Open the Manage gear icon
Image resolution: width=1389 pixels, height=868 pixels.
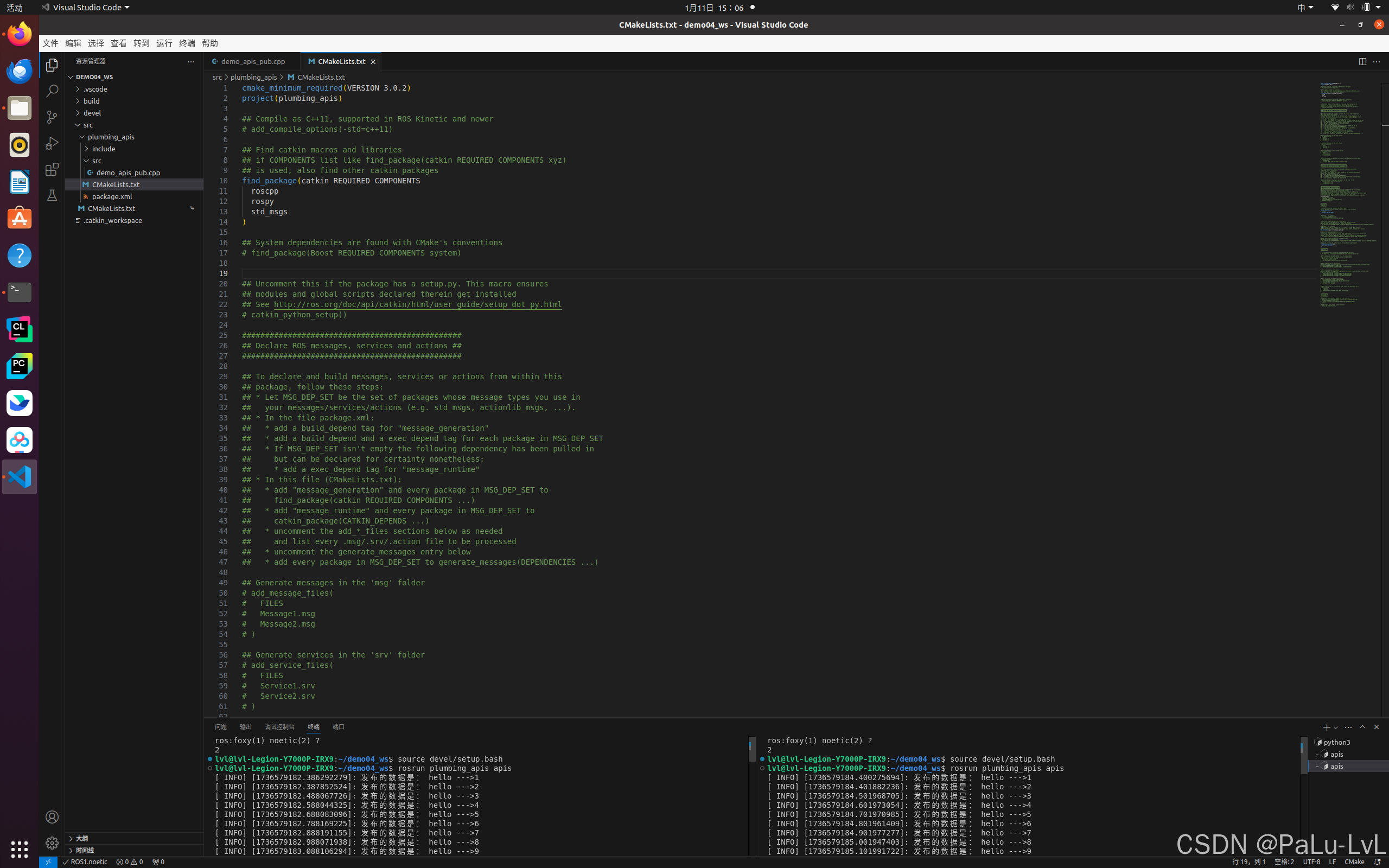click(x=52, y=842)
